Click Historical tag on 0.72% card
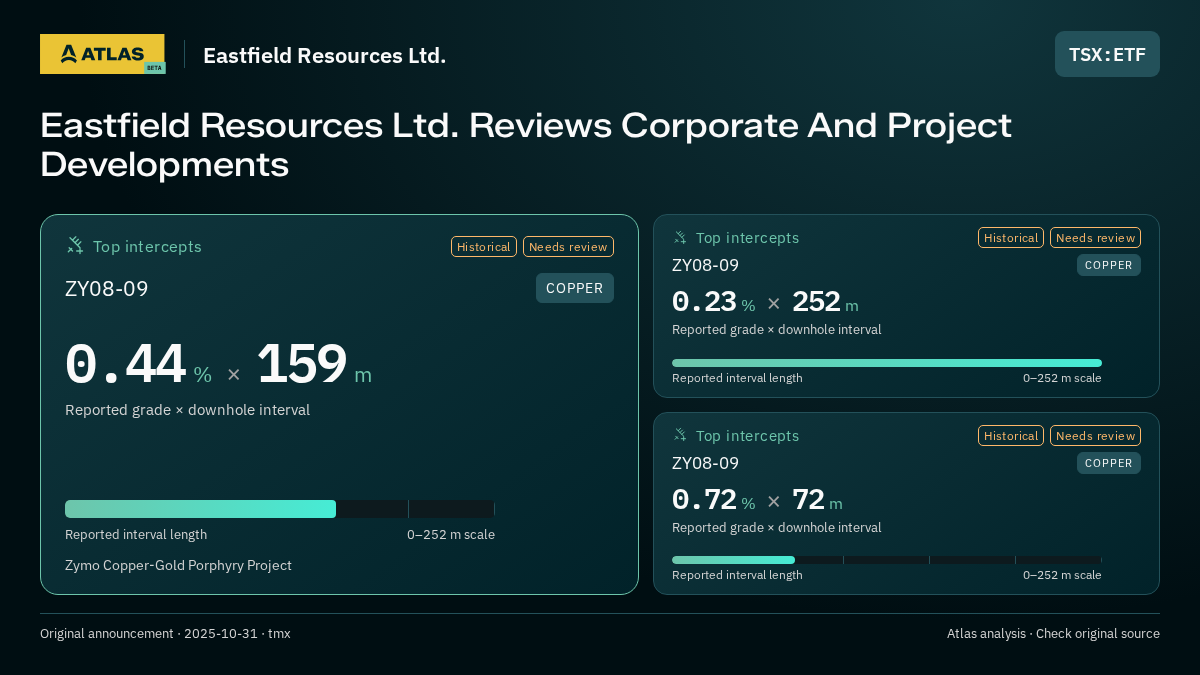Screen dimensions: 1200x675 point(1011,436)
